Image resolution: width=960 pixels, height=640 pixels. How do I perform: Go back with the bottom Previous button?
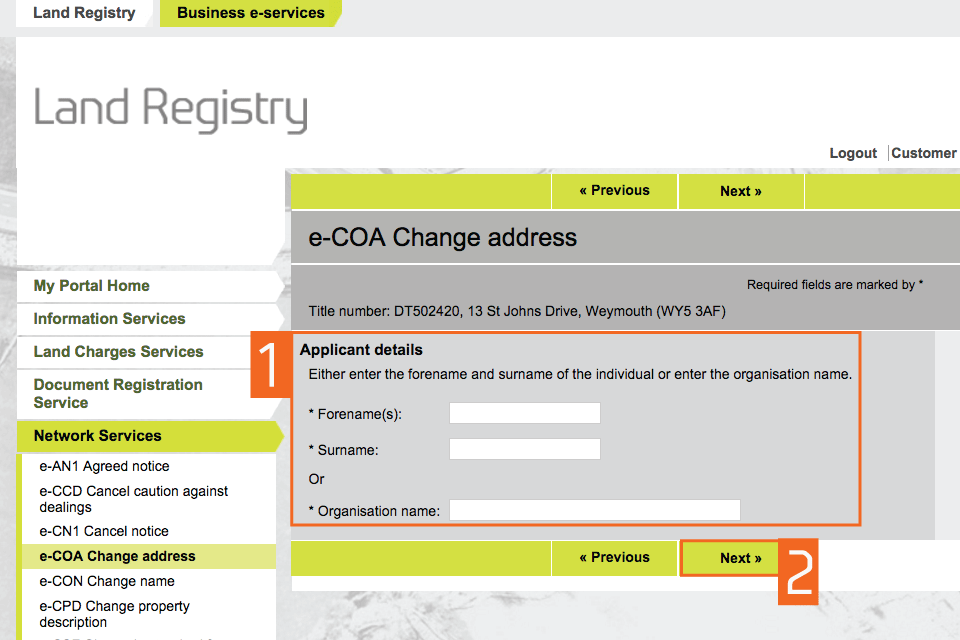(x=614, y=558)
